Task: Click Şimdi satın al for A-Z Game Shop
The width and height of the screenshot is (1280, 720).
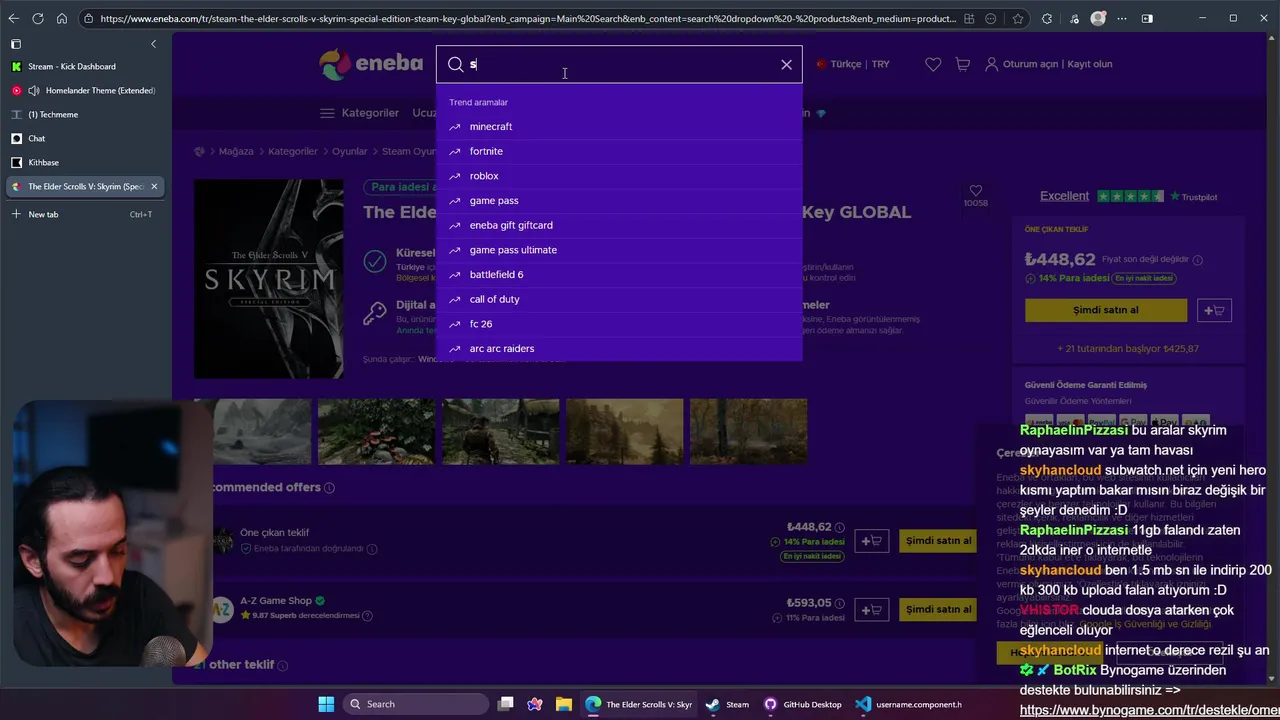Action: click(x=938, y=609)
